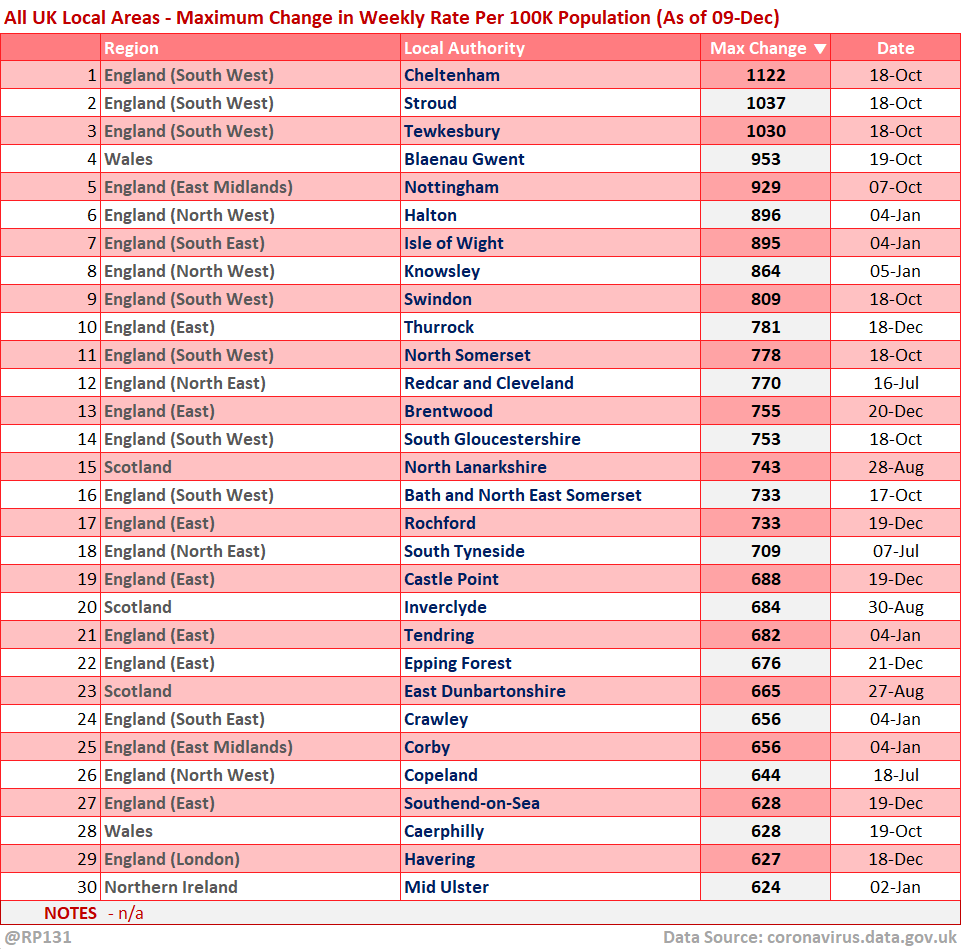Click the Copeland local authority cell
The height and width of the screenshot is (949, 961).
pos(550,775)
